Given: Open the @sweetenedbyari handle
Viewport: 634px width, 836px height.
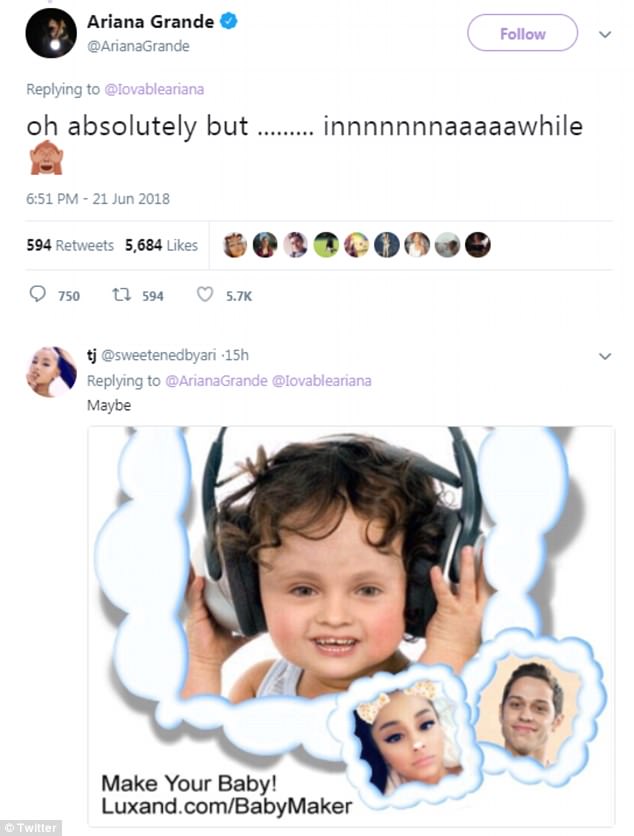Looking at the screenshot, I should pyautogui.click(x=159, y=356).
